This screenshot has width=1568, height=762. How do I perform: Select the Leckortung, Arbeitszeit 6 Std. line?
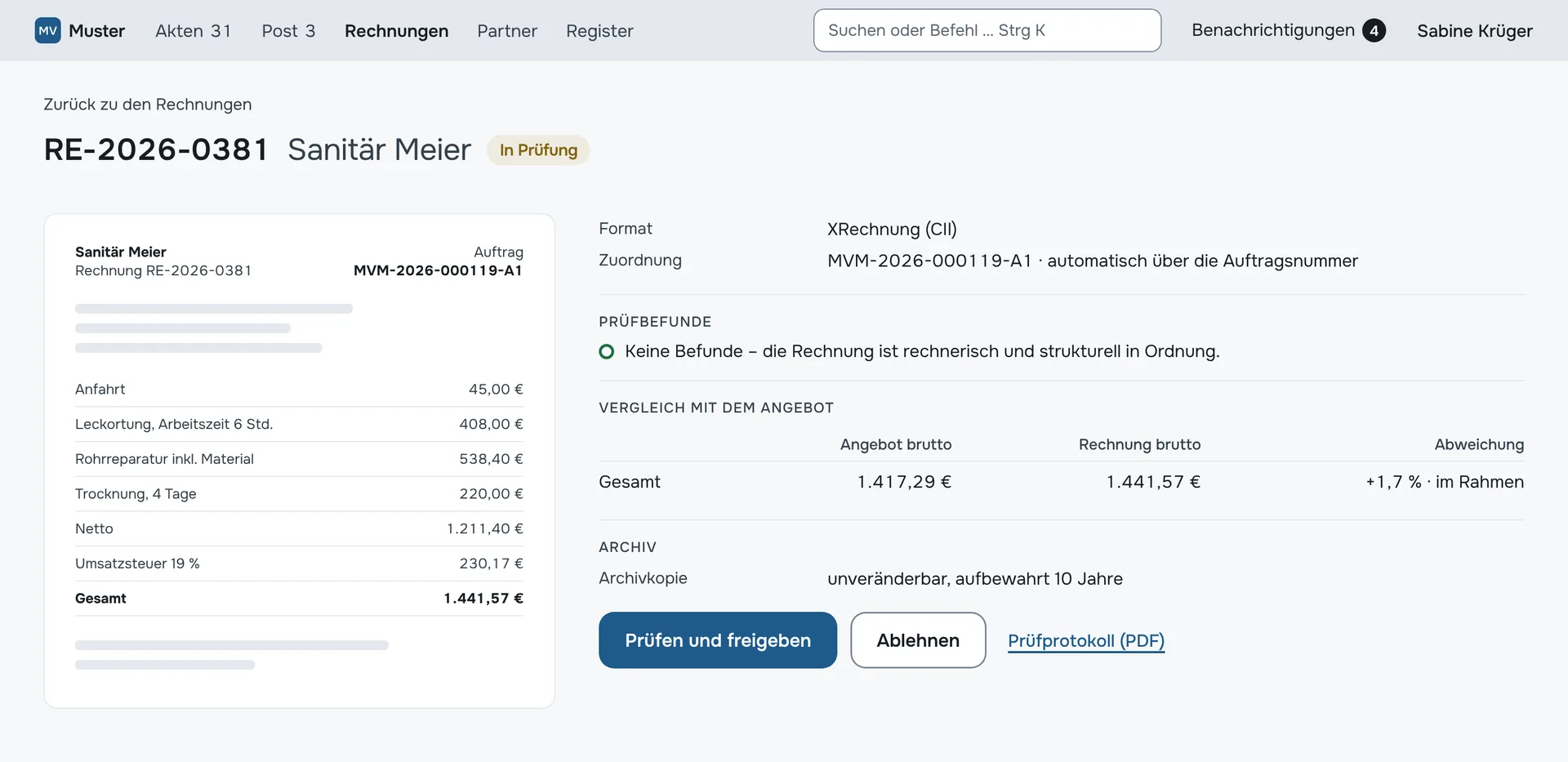(299, 425)
